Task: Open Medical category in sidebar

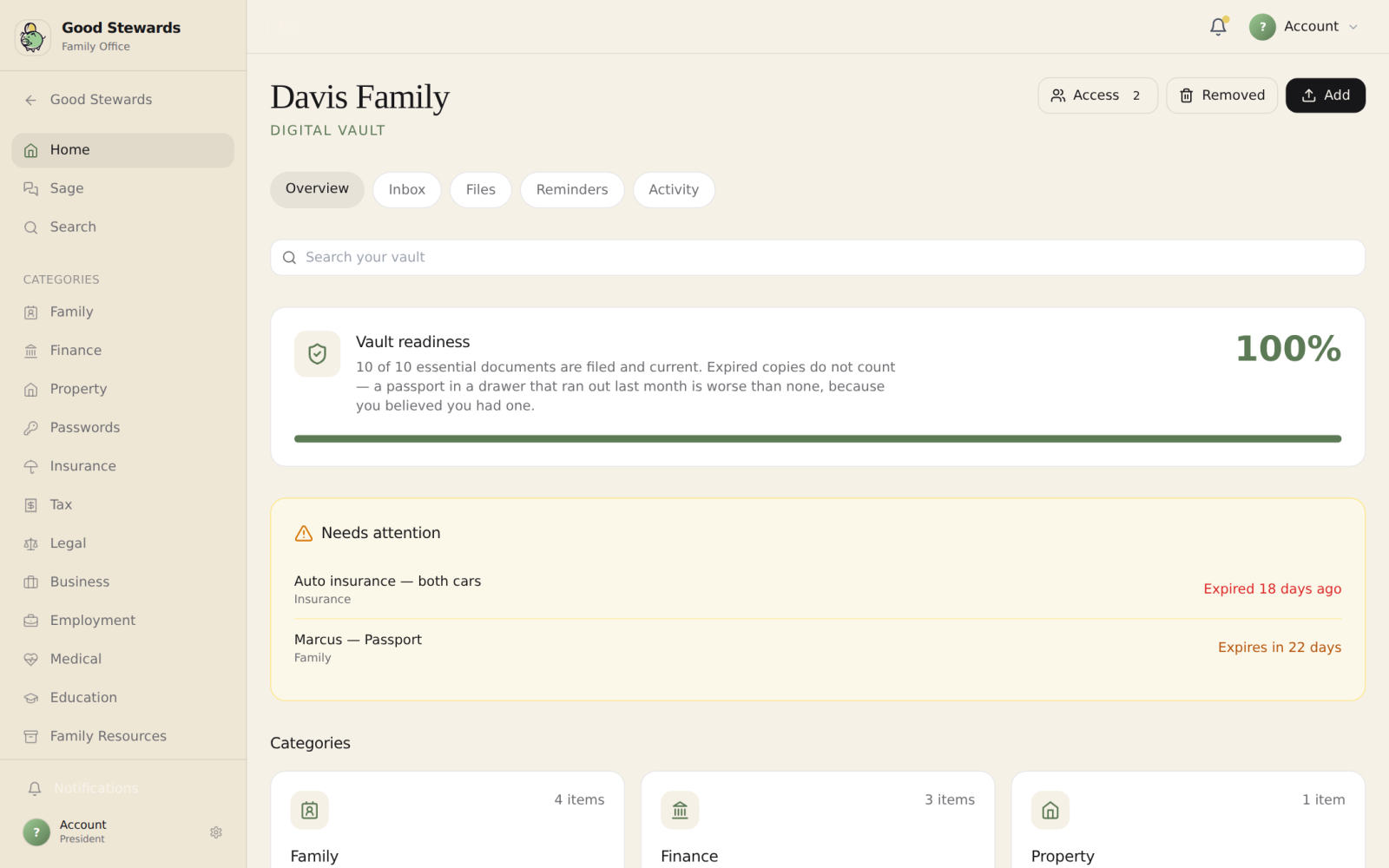Action: [122, 659]
